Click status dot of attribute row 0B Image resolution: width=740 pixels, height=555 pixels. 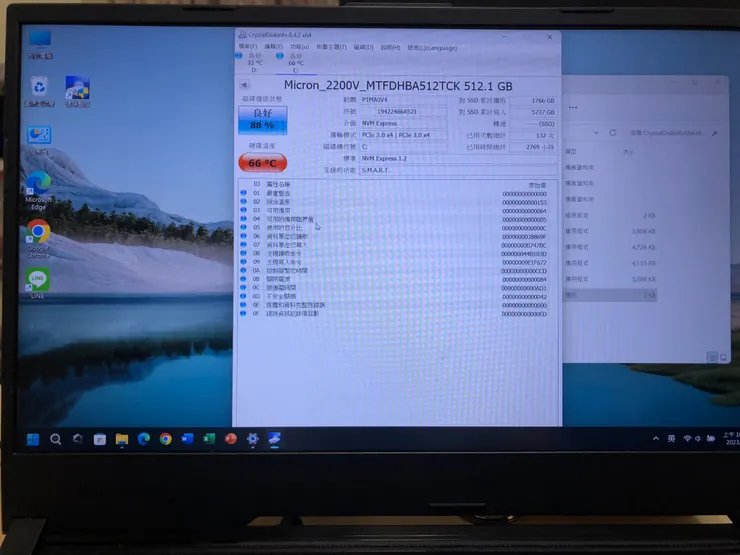pyautogui.click(x=244, y=278)
